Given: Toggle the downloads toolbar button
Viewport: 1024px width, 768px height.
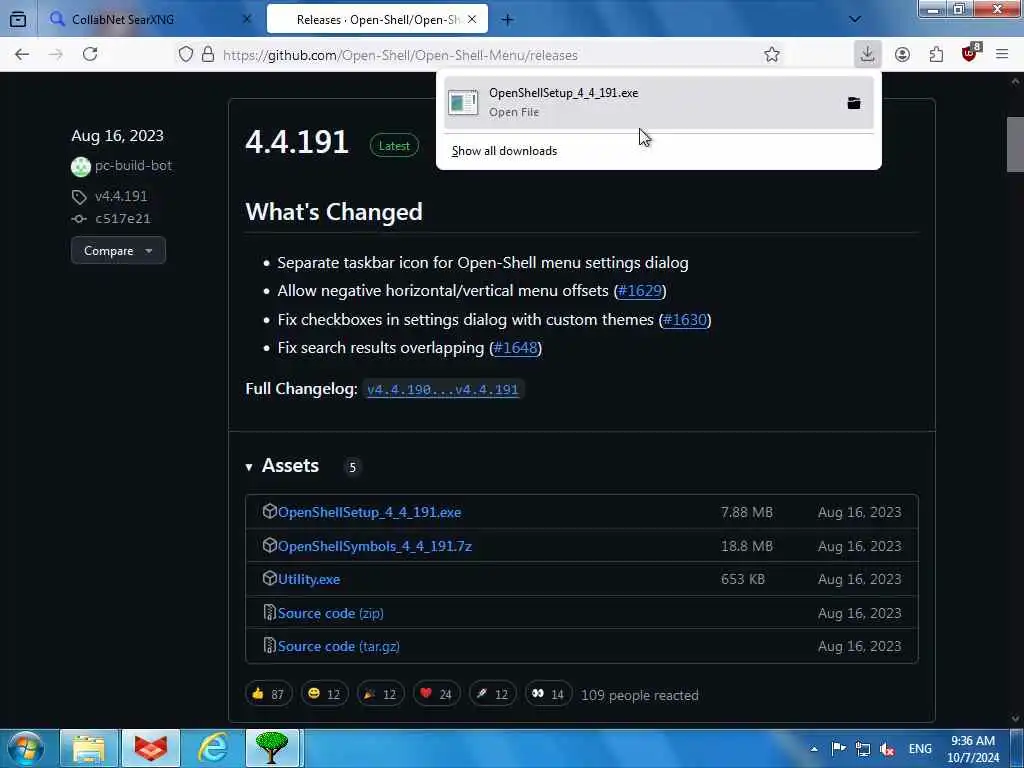Looking at the screenshot, I should [867, 54].
